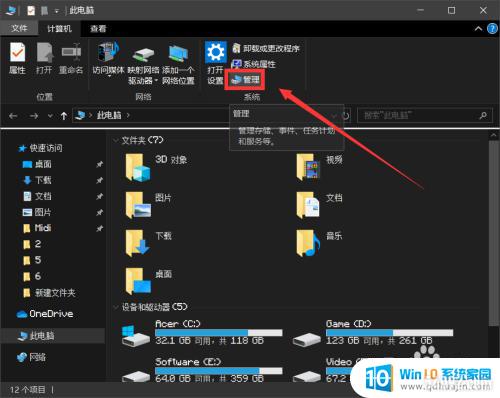
Task: Click the search magnifier icon
Action: pyautogui.click(x=483, y=115)
